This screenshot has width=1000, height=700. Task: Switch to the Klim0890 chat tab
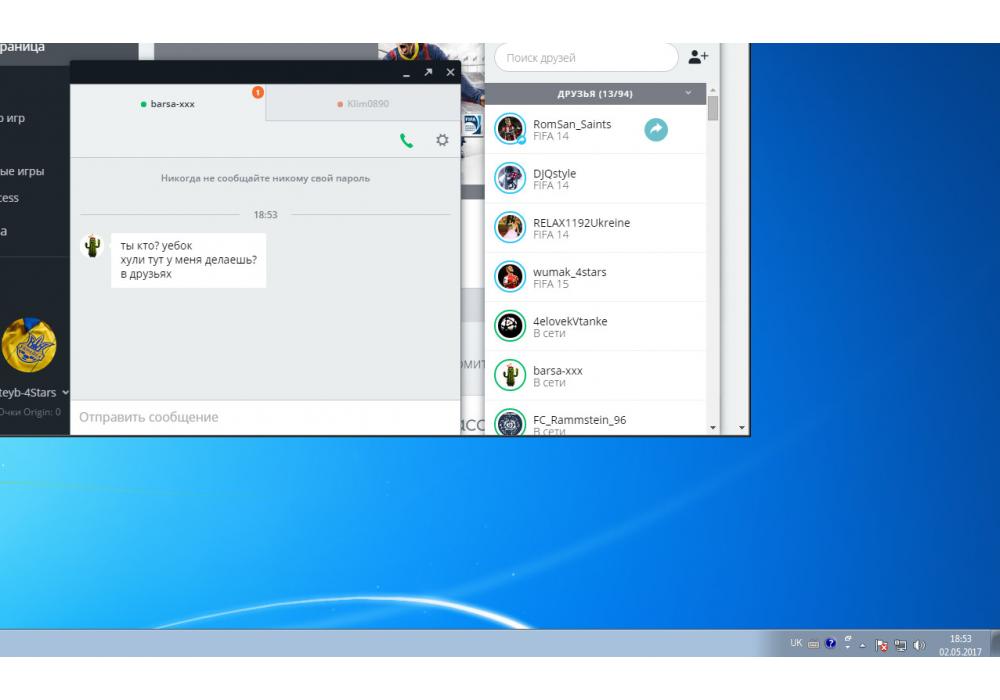point(363,104)
